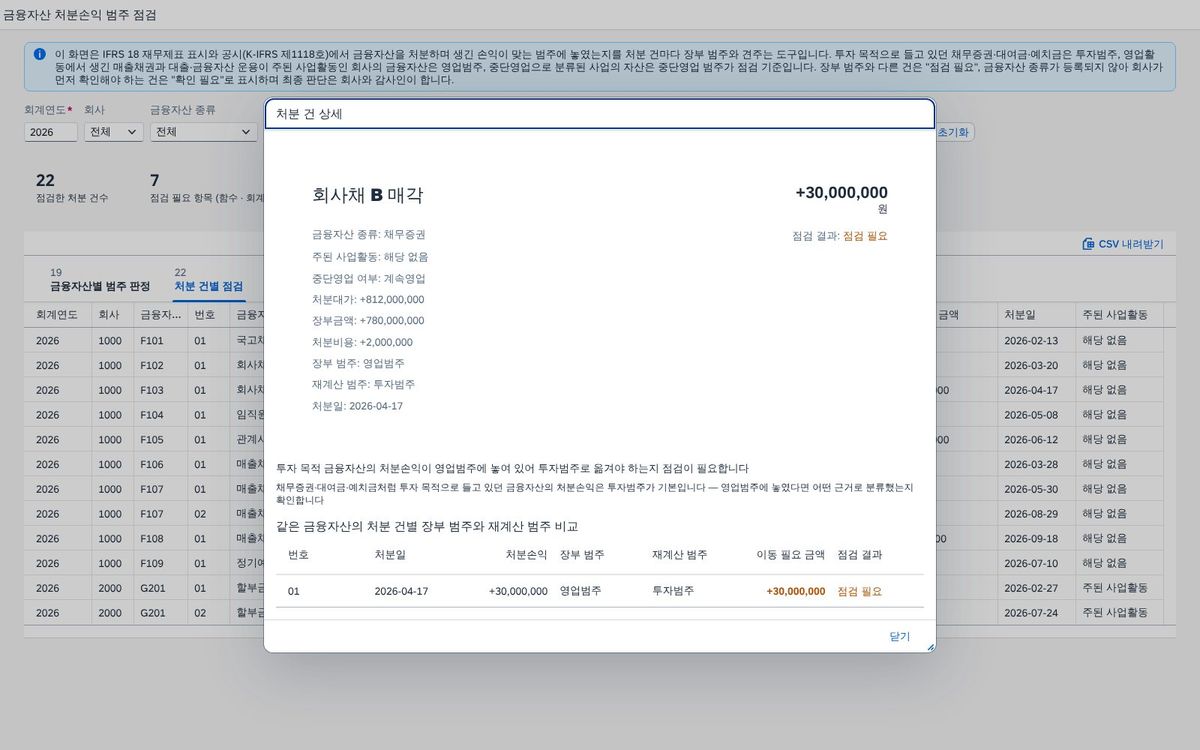Click the F109 asset cell
1200x750 pixels.
tap(160, 563)
